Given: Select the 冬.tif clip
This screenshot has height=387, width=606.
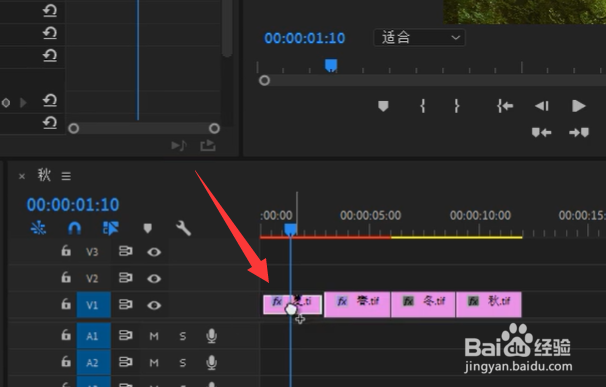Looking at the screenshot, I should (423, 305).
